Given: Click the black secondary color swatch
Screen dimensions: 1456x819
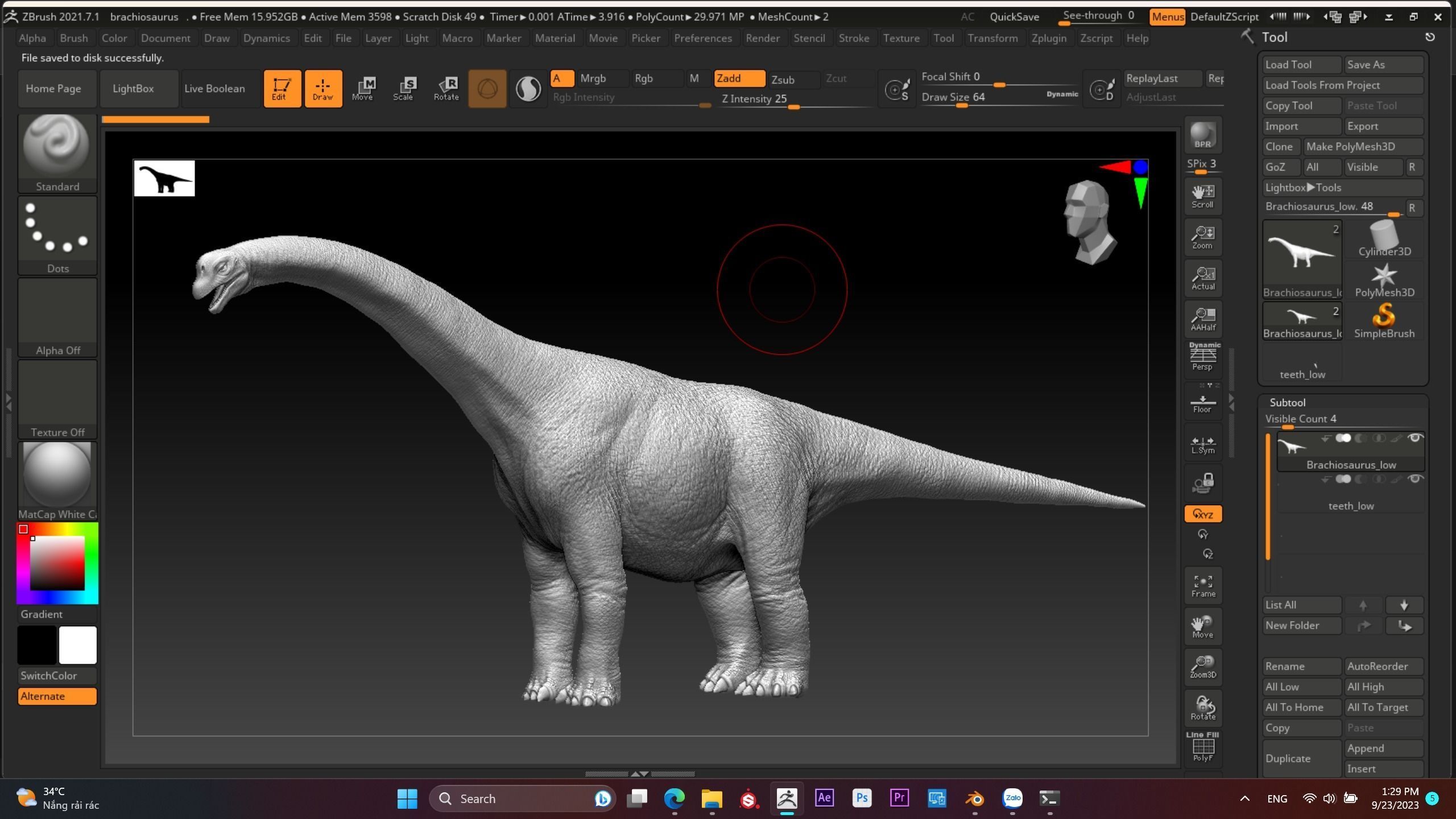Looking at the screenshot, I should click(37, 645).
